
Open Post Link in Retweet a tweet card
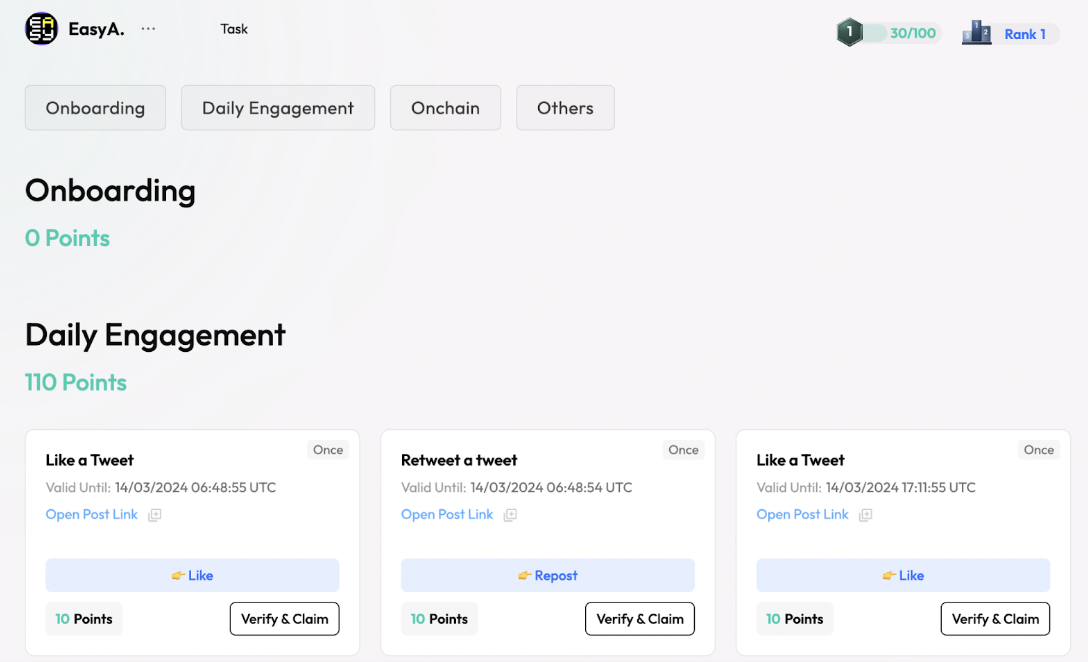point(447,515)
